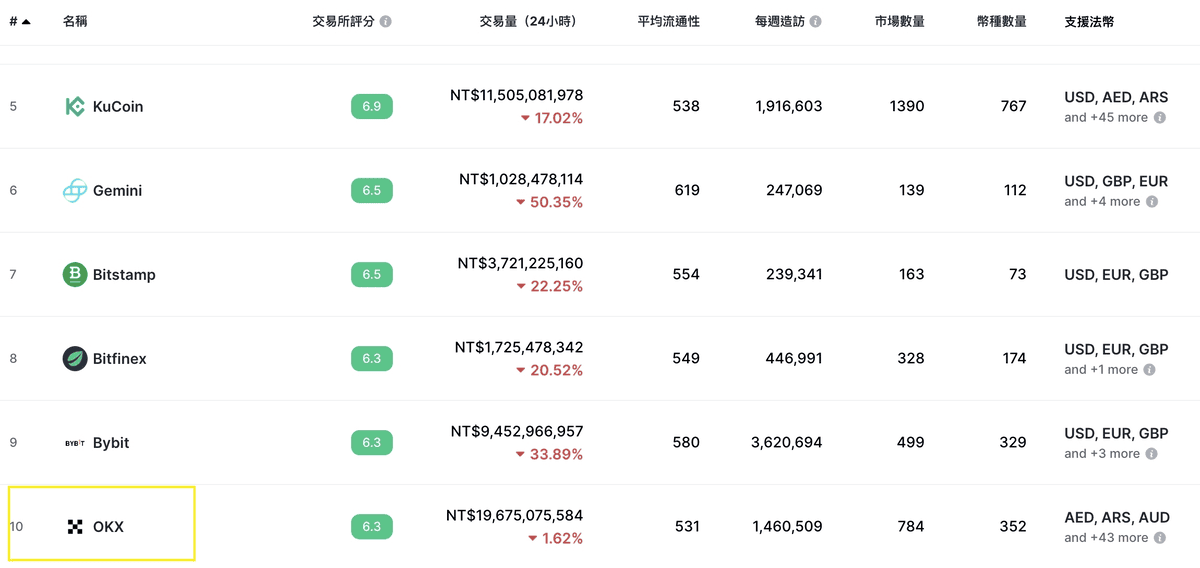Click Bitfinex's 6.3 score badge

[x=372, y=358]
